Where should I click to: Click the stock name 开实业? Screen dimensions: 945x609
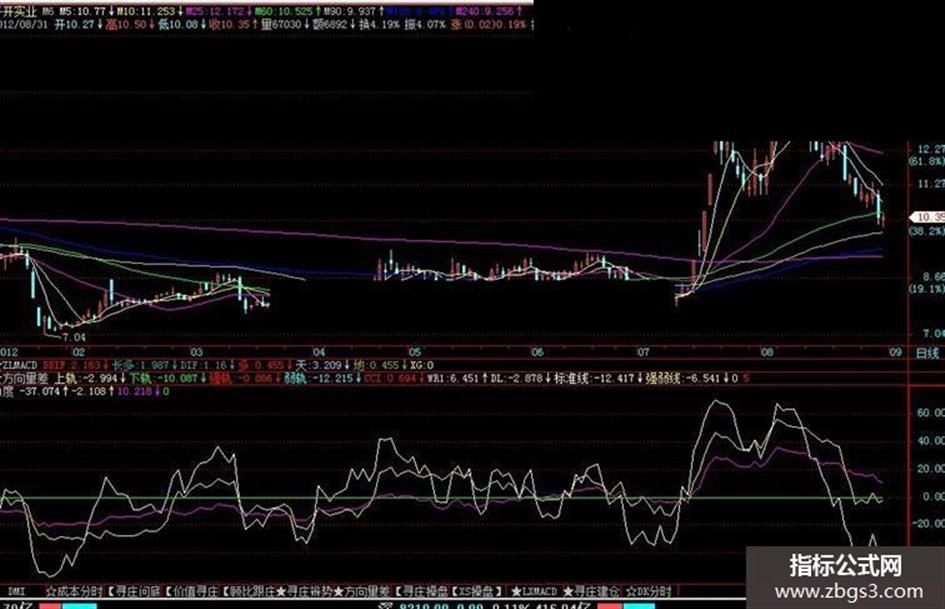point(20,11)
